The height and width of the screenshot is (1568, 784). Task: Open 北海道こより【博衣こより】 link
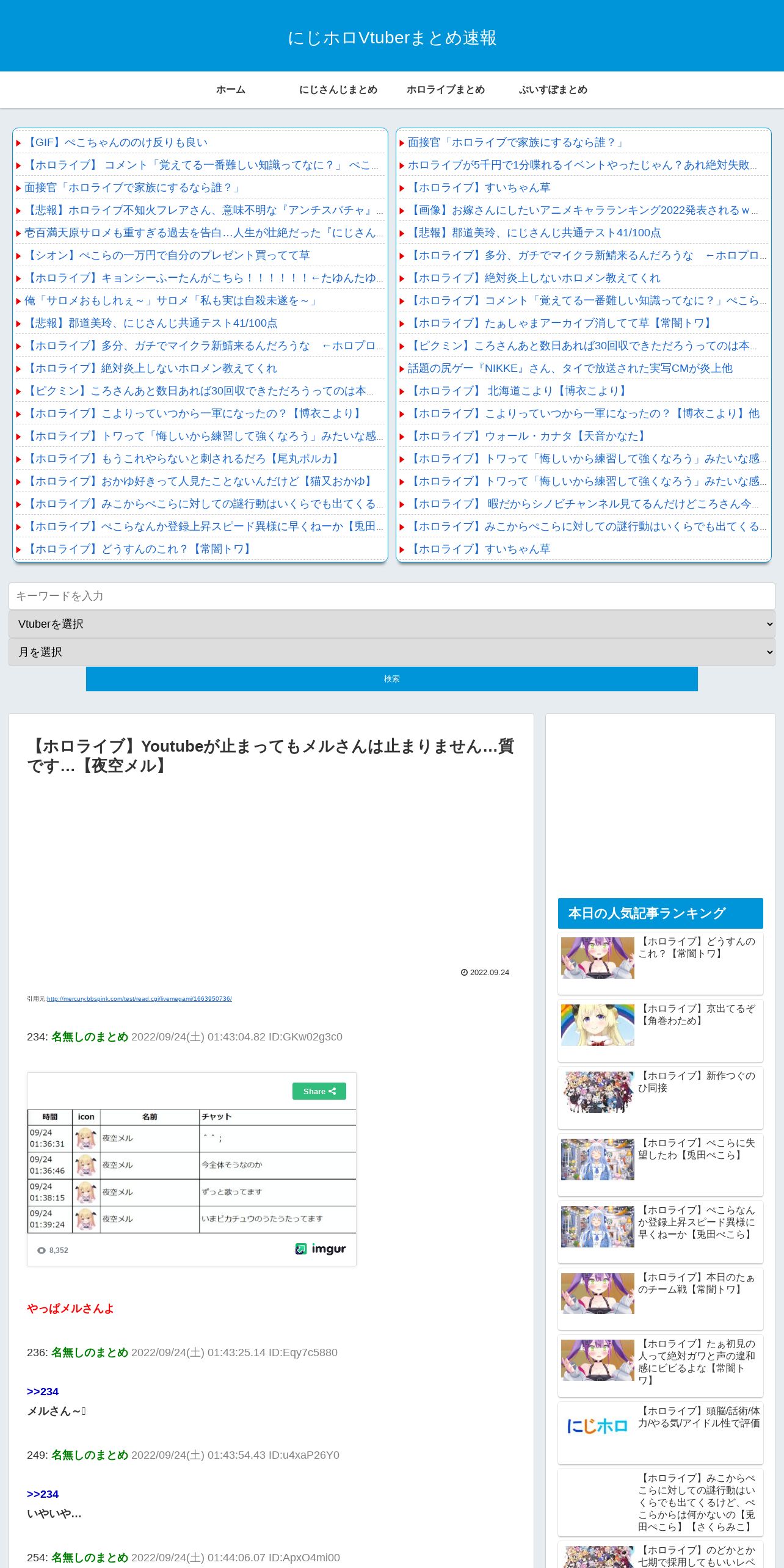click(519, 391)
